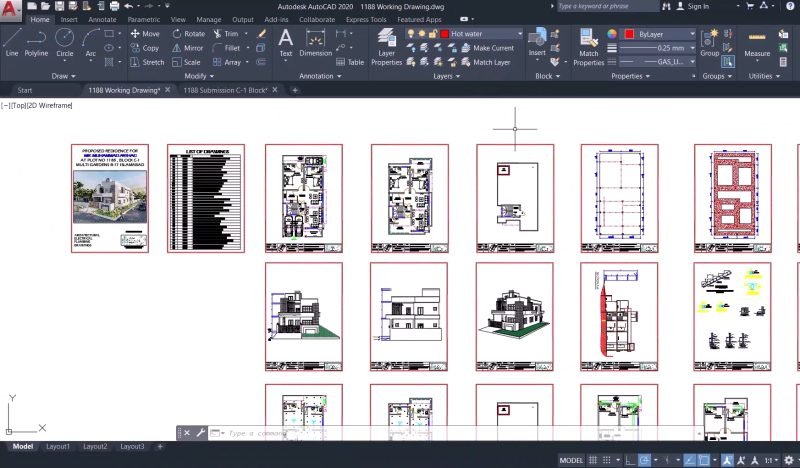Open Layer Properties manager
This screenshot has width=800, height=468.
coord(387,47)
